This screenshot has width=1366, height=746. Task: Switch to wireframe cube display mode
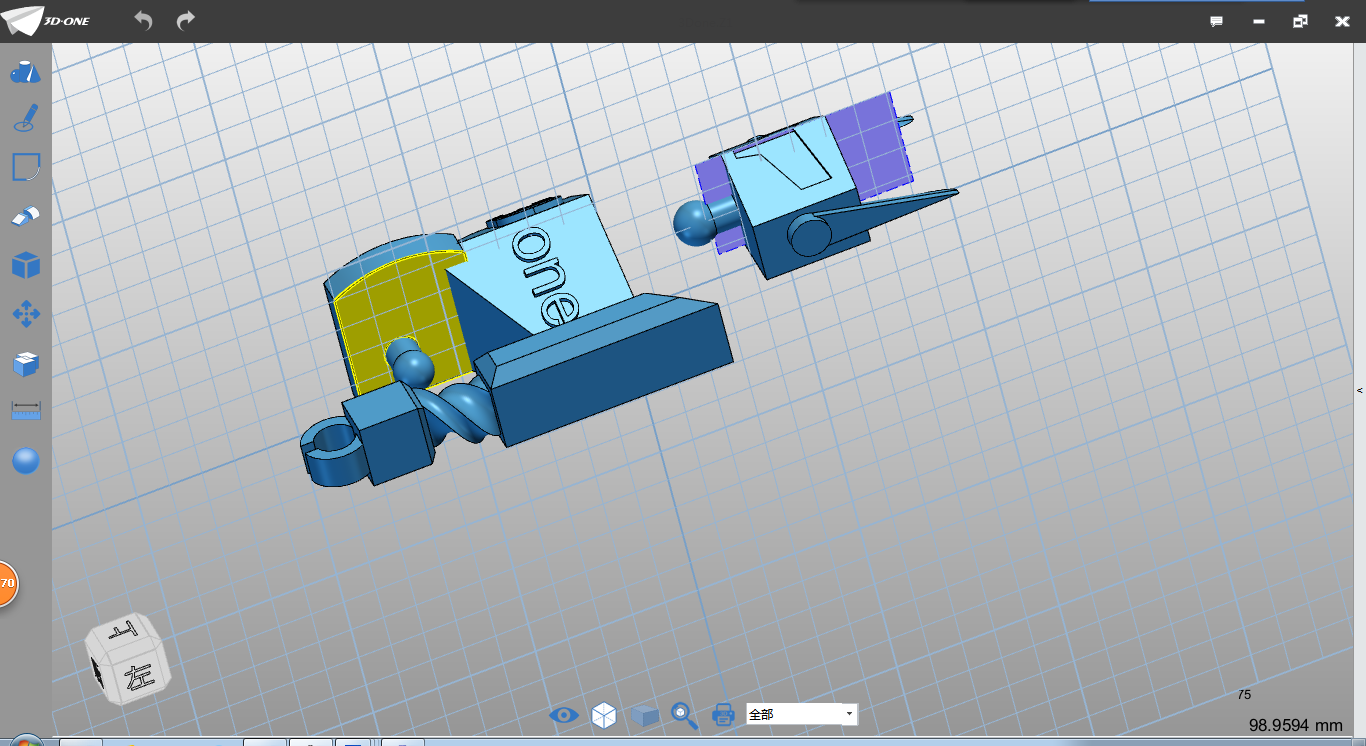[x=604, y=715]
